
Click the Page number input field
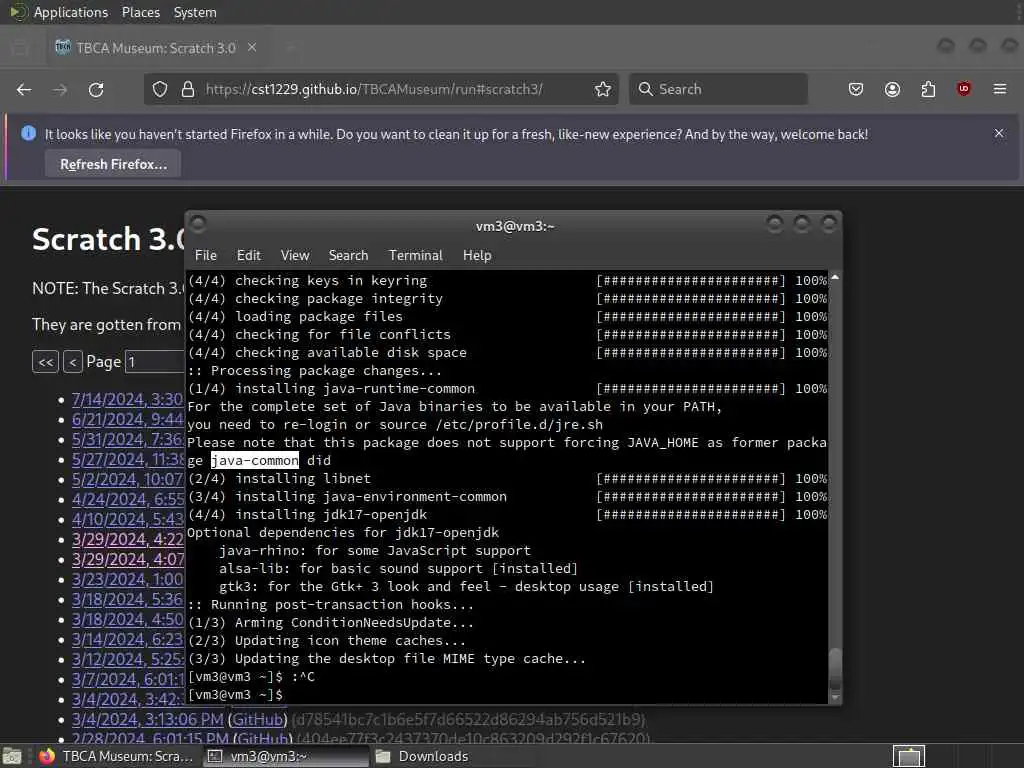pyautogui.click(x=155, y=362)
